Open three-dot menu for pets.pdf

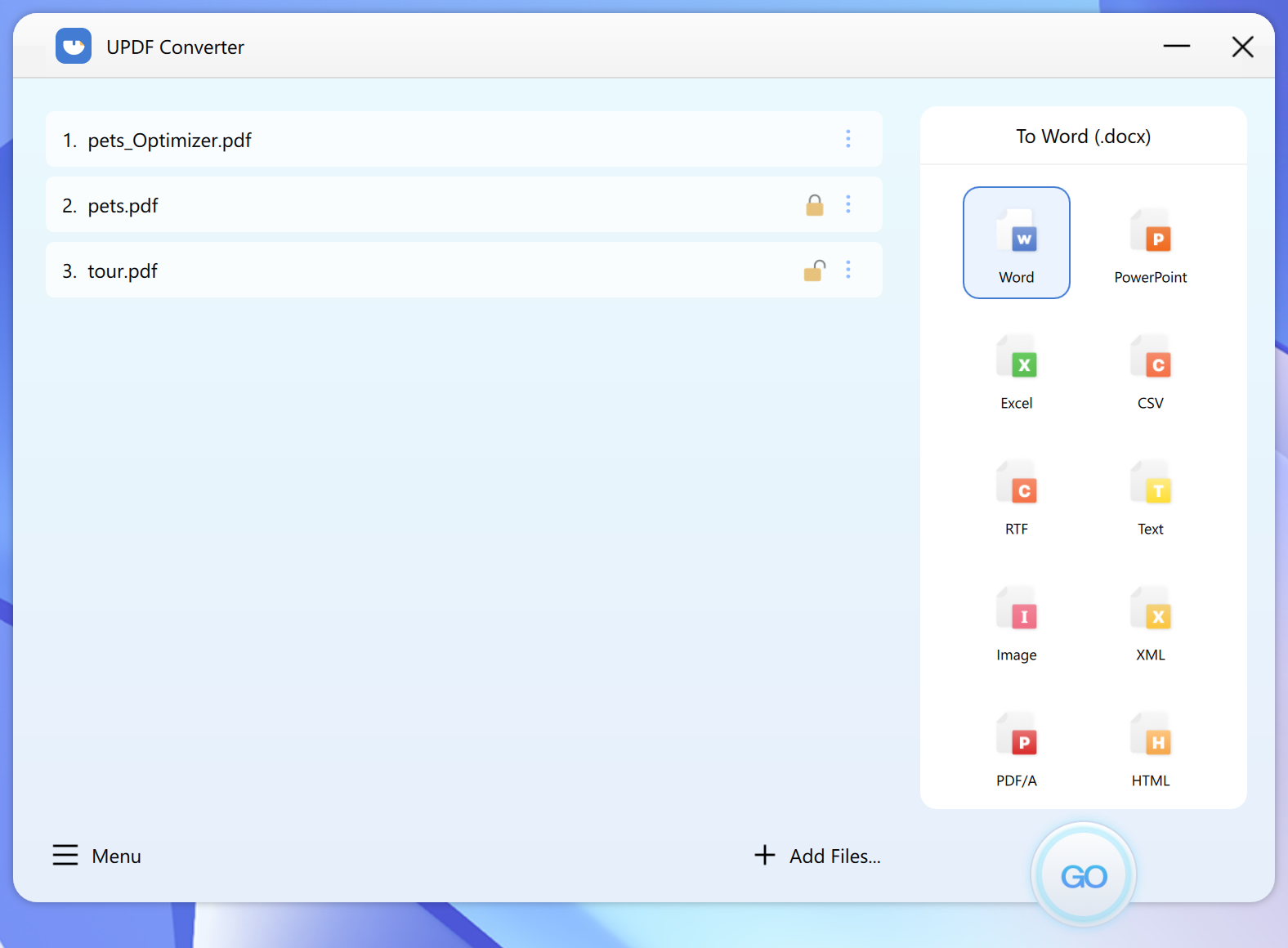[x=848, y=204]
